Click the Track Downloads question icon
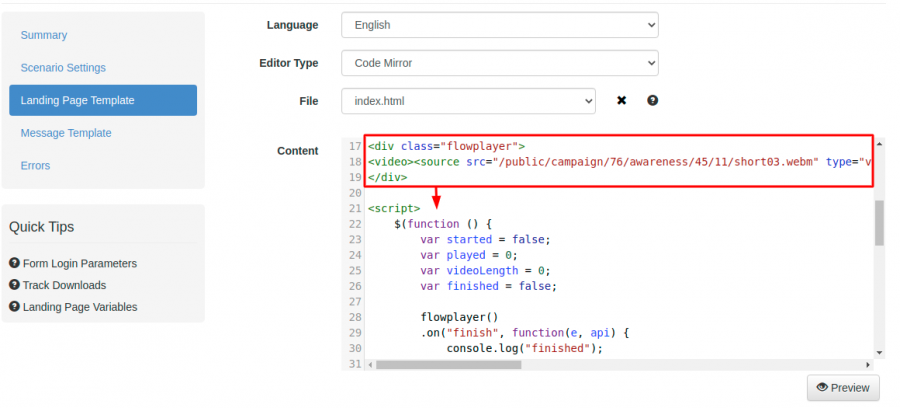Viewport: 900px width, 408px height. coord(14,285)
